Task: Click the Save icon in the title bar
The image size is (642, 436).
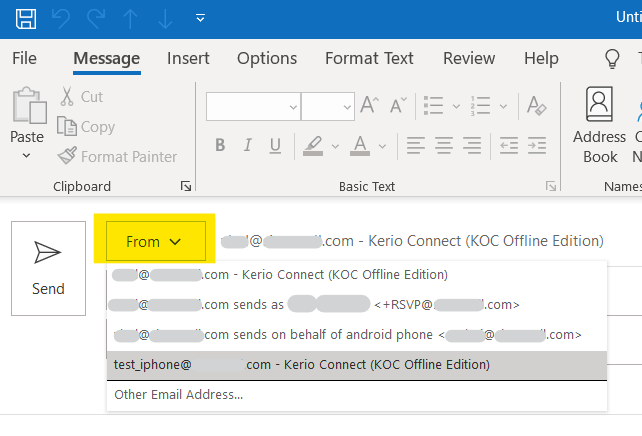Action: (x=26, y=19)
